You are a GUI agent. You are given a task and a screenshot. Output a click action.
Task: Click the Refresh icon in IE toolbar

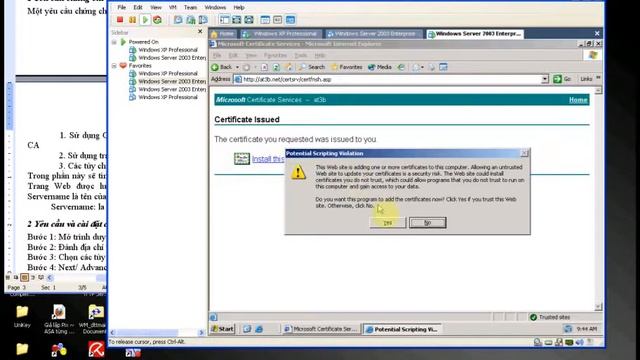coord(276,67)
